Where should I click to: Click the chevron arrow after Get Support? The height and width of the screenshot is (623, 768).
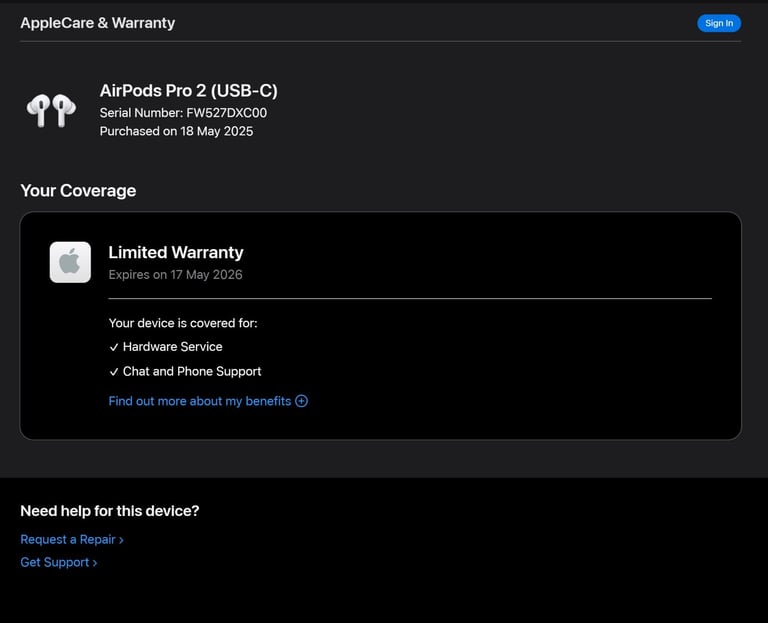pyautogui.click(x=95, y=563)
